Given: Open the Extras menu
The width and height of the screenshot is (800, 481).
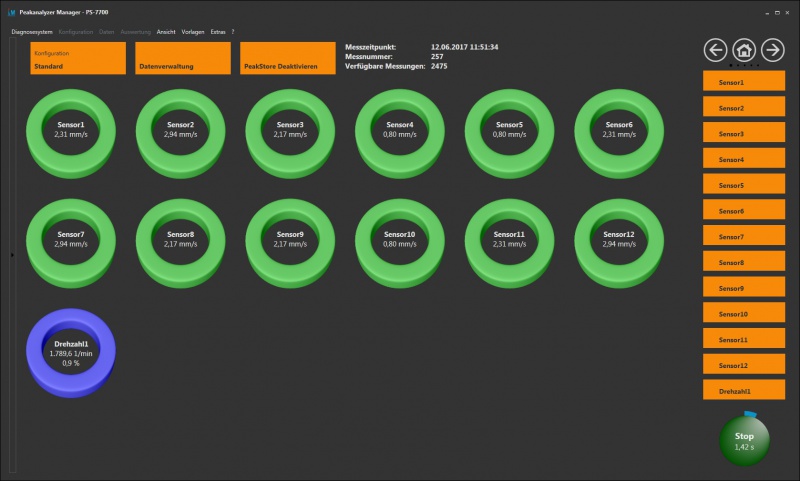Looking at the screenshot, I should point(218,32).
